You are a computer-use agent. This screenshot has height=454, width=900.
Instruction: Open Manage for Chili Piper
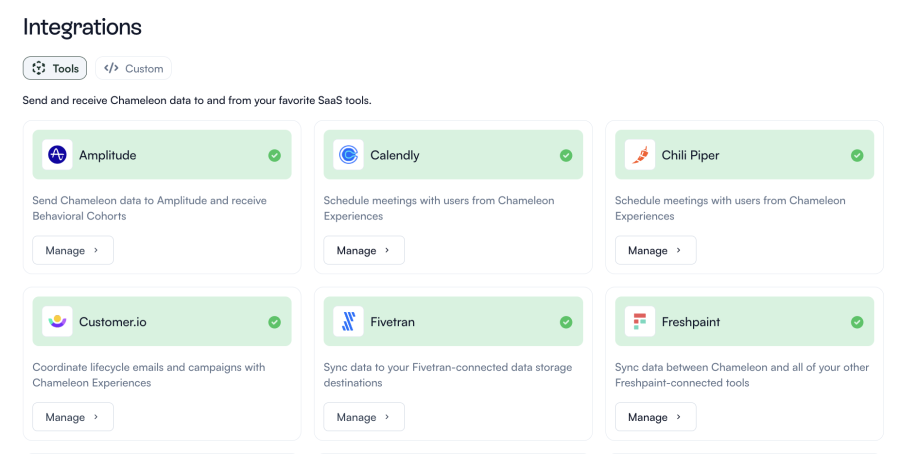(x=655, y=250)
